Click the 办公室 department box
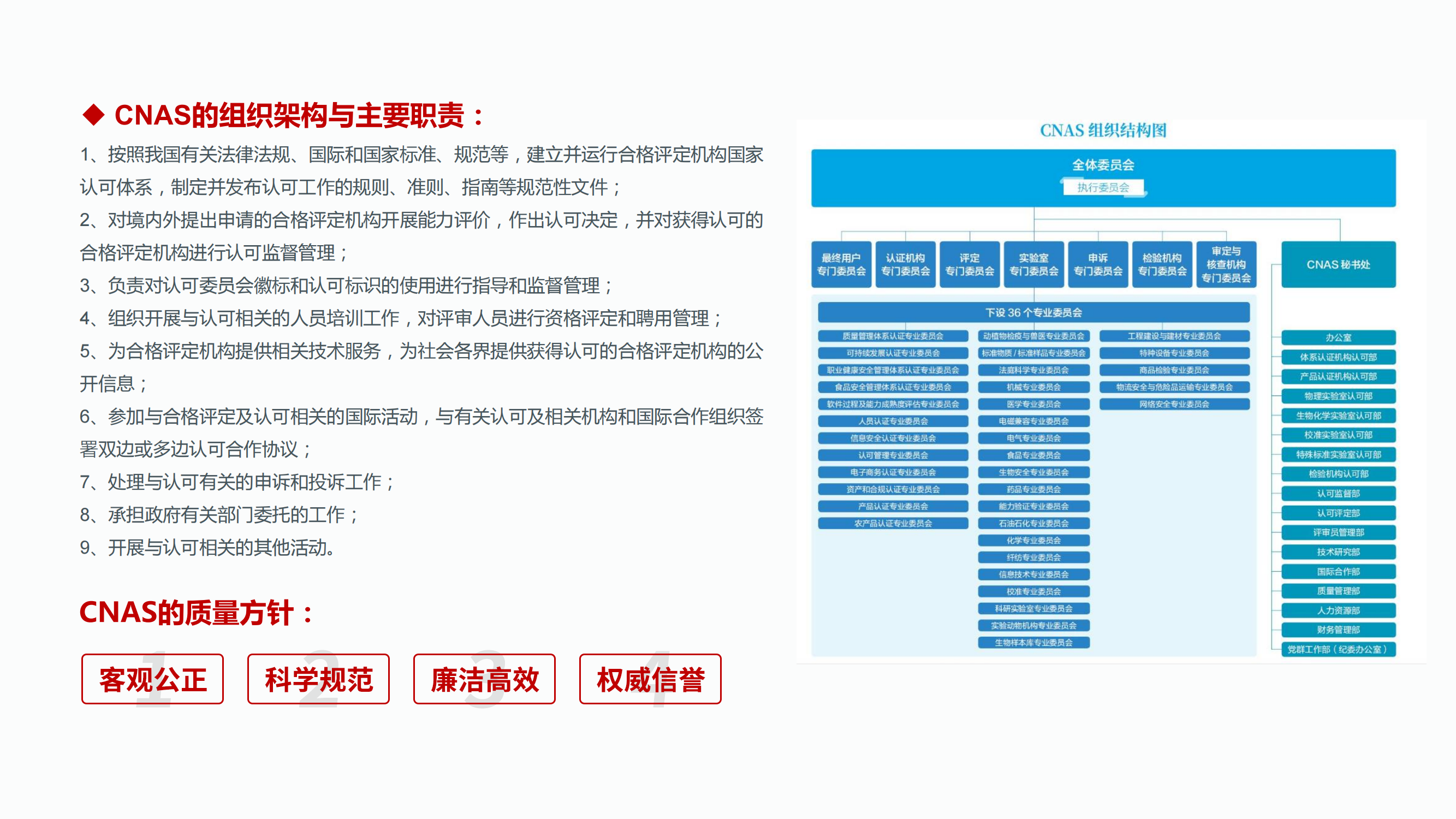 (x=1338, y=337)
